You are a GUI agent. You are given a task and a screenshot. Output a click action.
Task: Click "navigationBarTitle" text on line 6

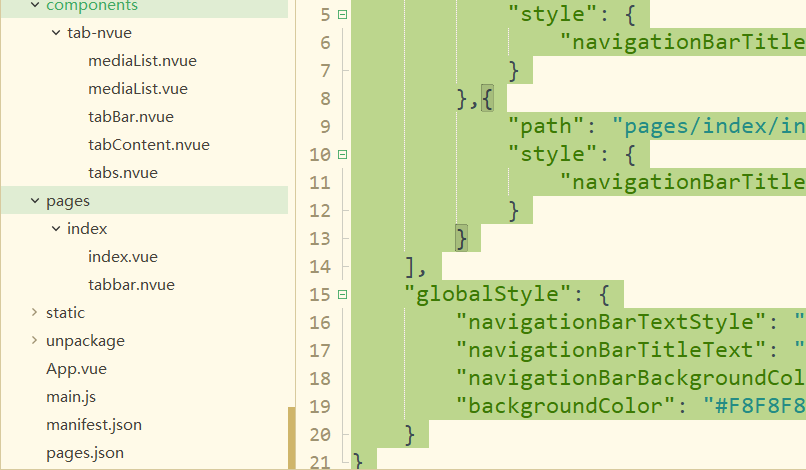[682, 42]
